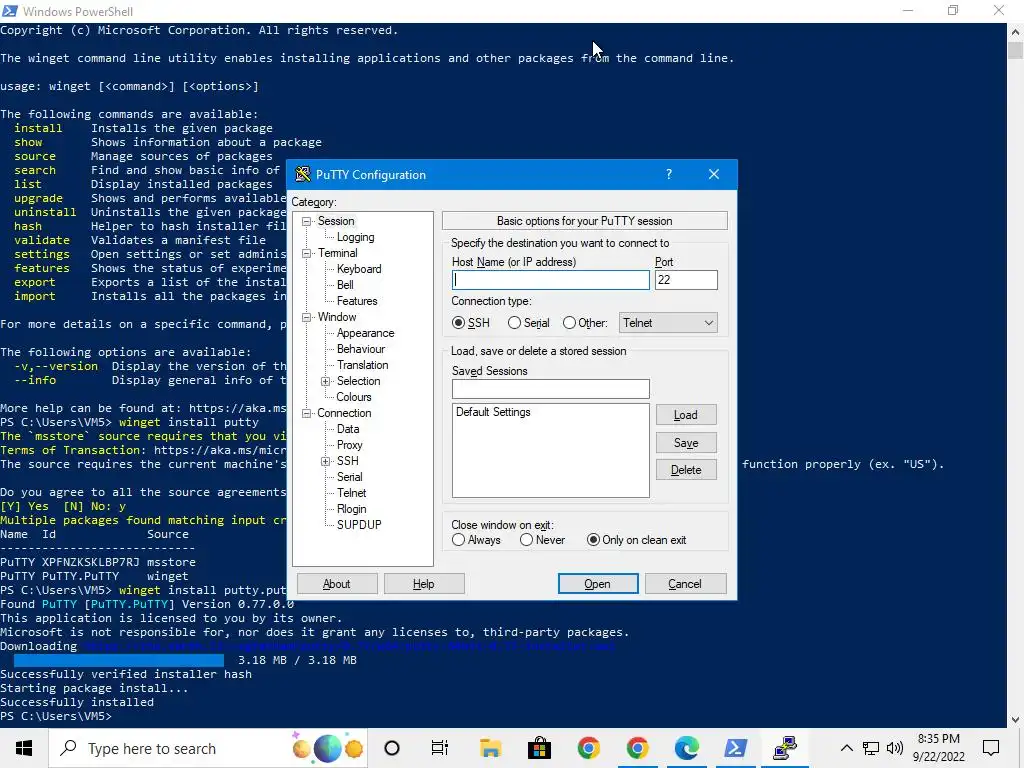Expand the SSH tree node

(325, 462)
